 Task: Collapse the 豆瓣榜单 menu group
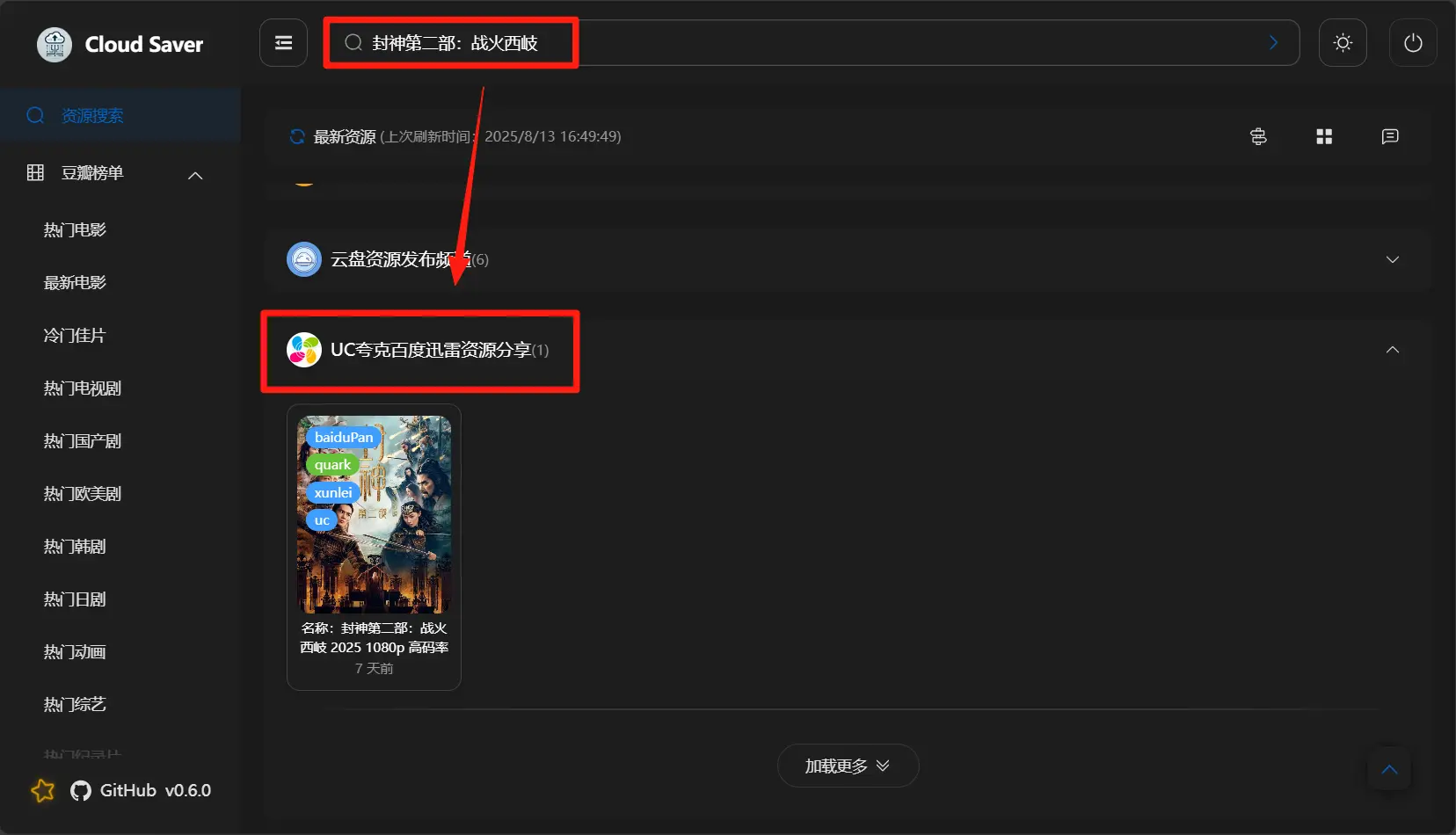[x=195, y=175]
